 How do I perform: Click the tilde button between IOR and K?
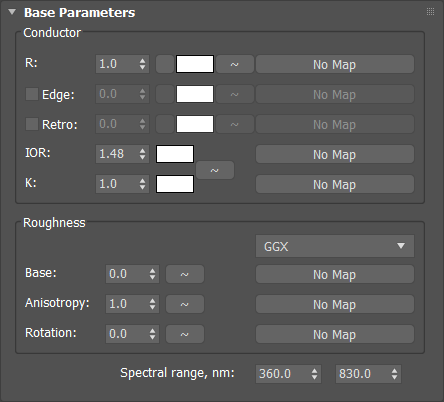click(215, 170)
